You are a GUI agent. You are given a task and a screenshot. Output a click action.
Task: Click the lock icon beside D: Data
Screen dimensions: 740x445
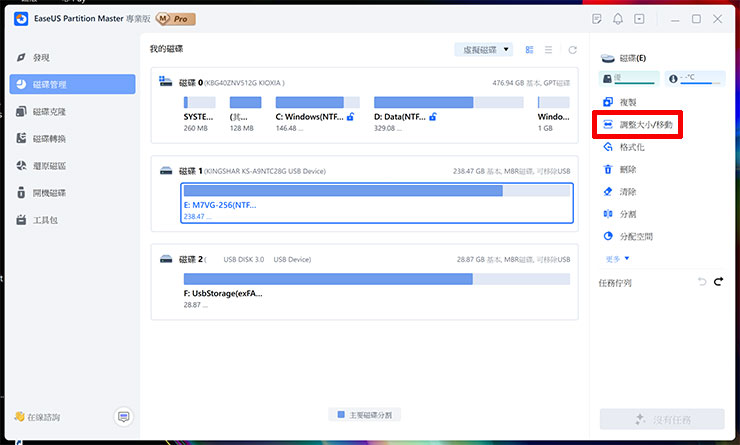point(433,117)
